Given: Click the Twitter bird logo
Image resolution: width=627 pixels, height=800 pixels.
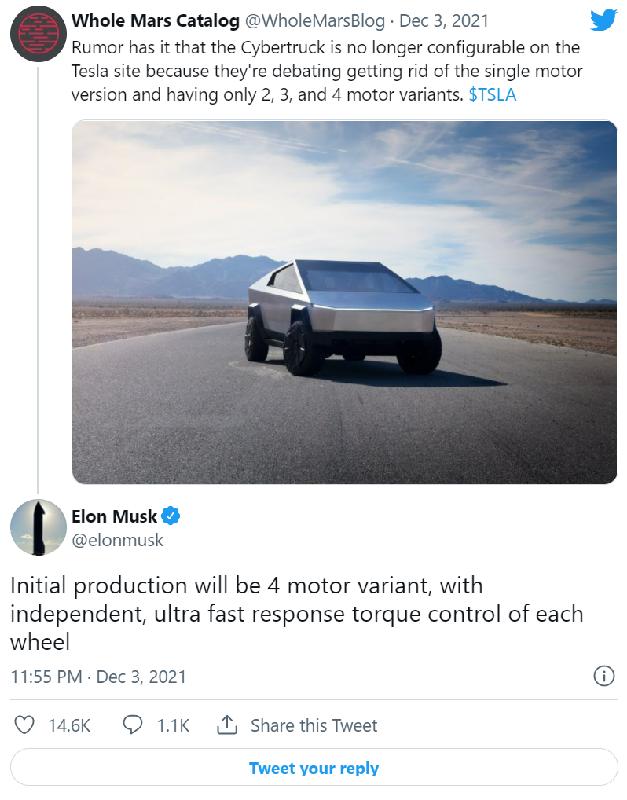Looking at the screenshot, I should (603, 20).
